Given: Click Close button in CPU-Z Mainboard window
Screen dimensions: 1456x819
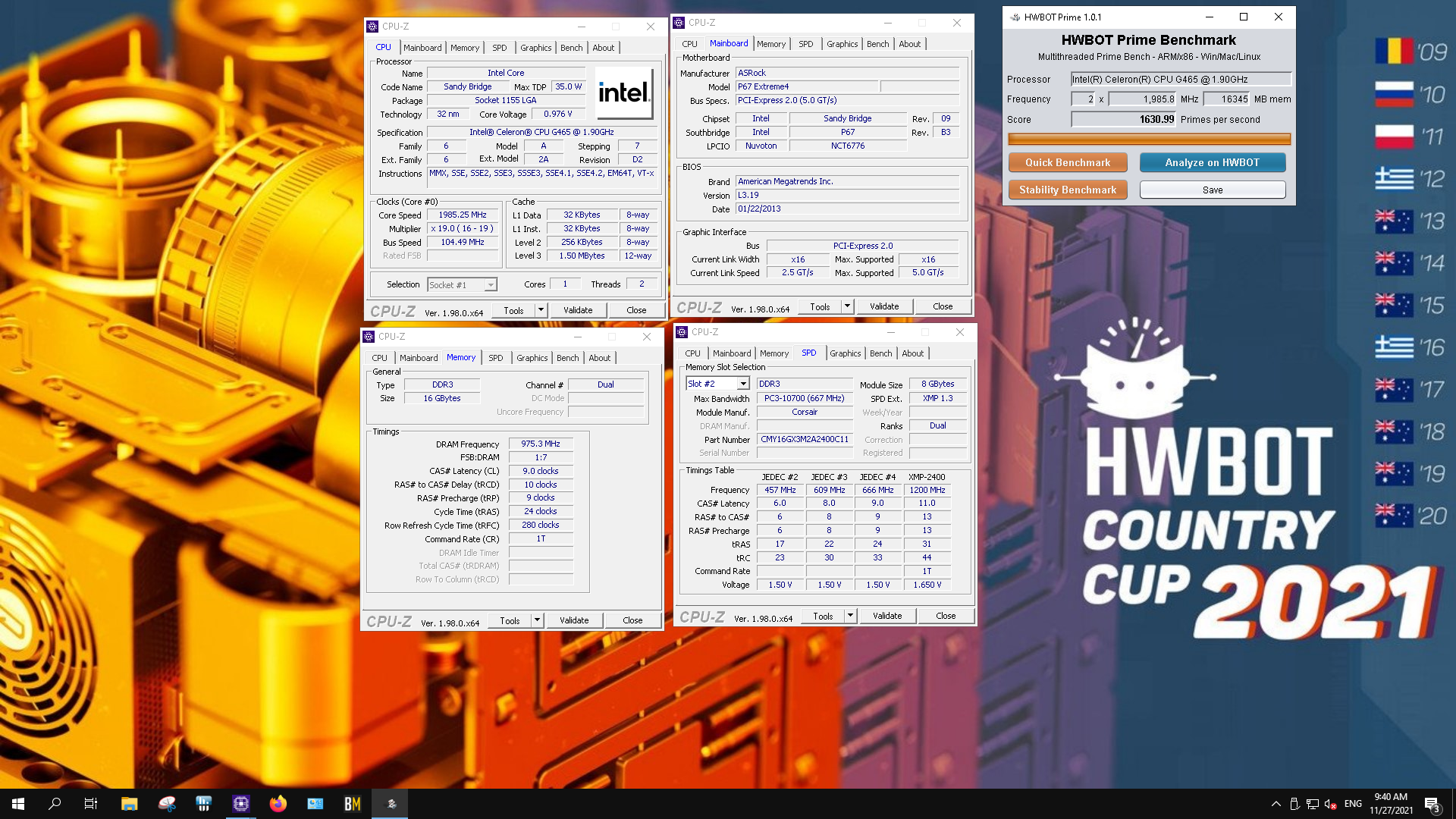Looking at the screenshot, I should coord(943,306).
